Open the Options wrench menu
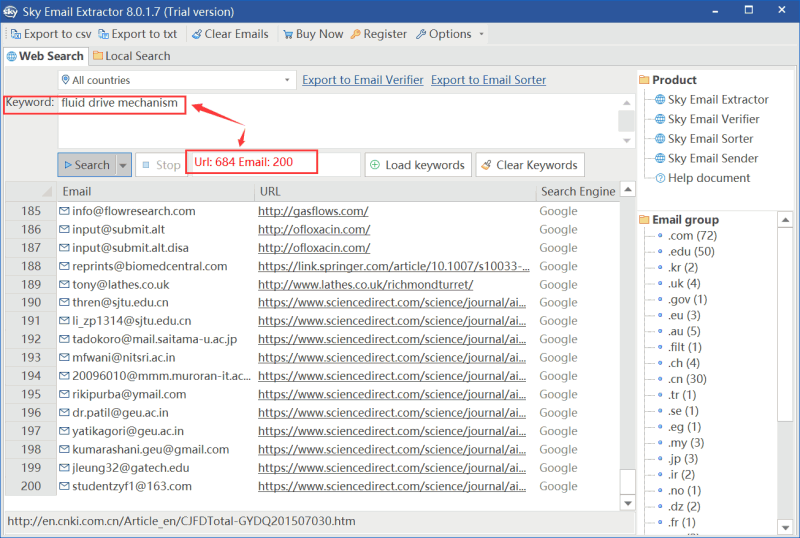Screen dimensions: 800x538 click(x=443, y=34)
